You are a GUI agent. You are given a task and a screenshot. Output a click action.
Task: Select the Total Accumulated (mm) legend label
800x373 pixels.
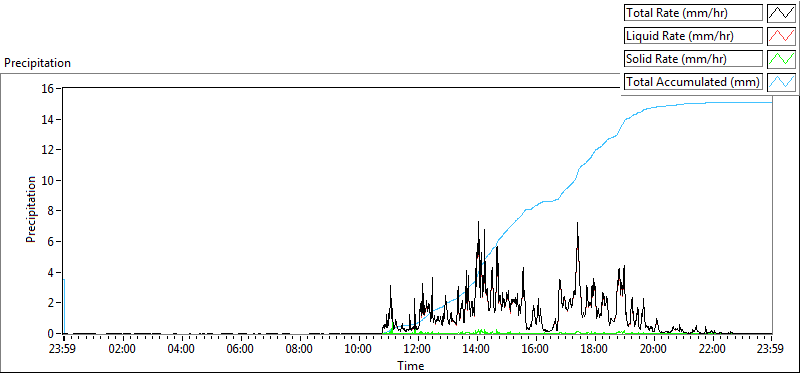click(x=693, y=82)
